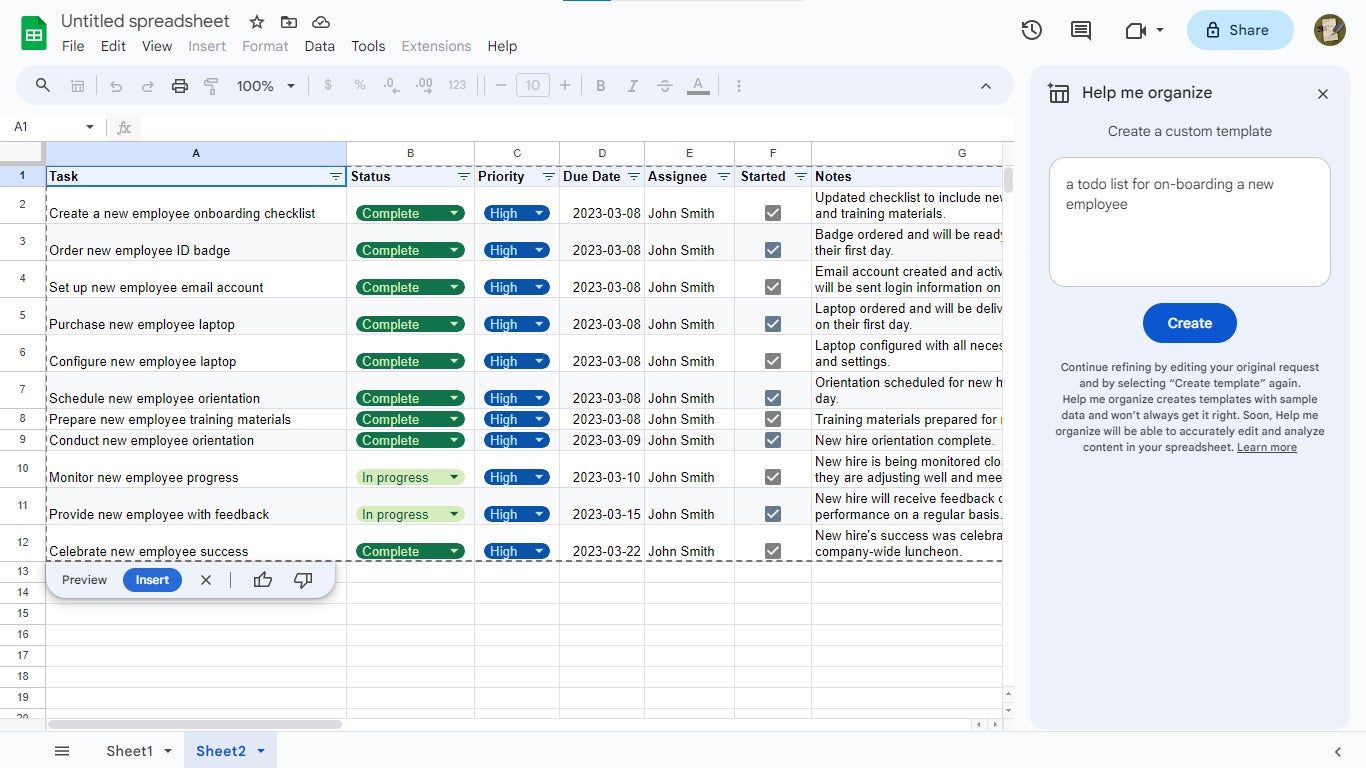The height and width of the screenshot is (768, 1366).
Task: Insert the generated template
Action: pyautogui.click(x=152, y=580)
